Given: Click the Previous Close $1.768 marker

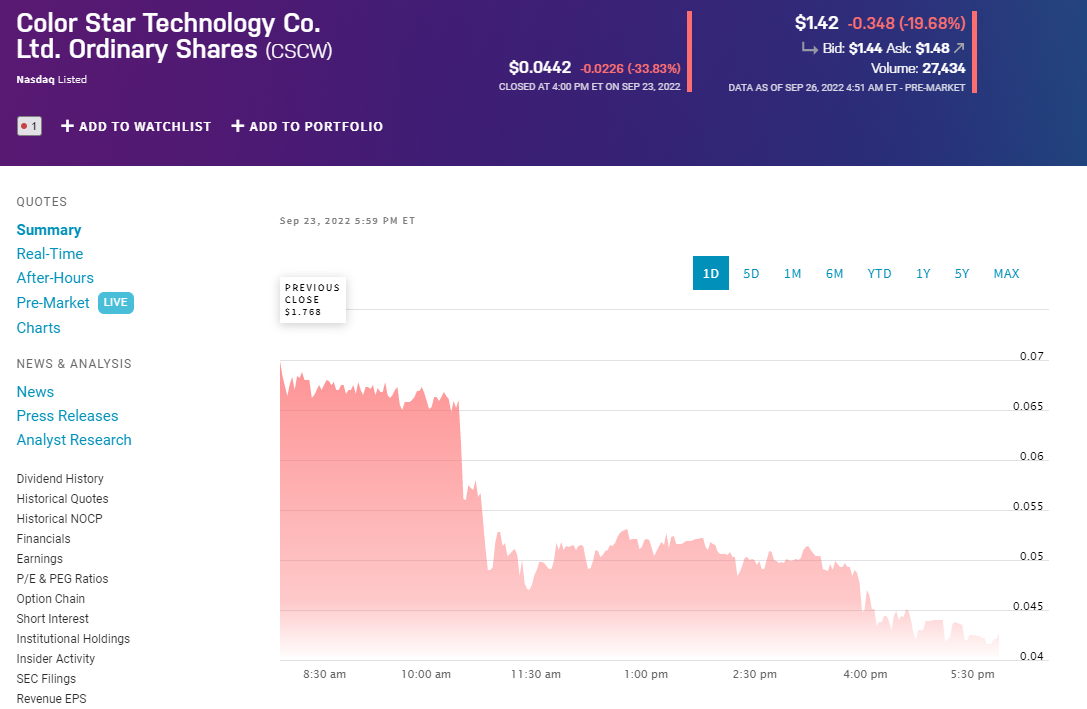Looking at the screenshot, I should click(312, 299).
